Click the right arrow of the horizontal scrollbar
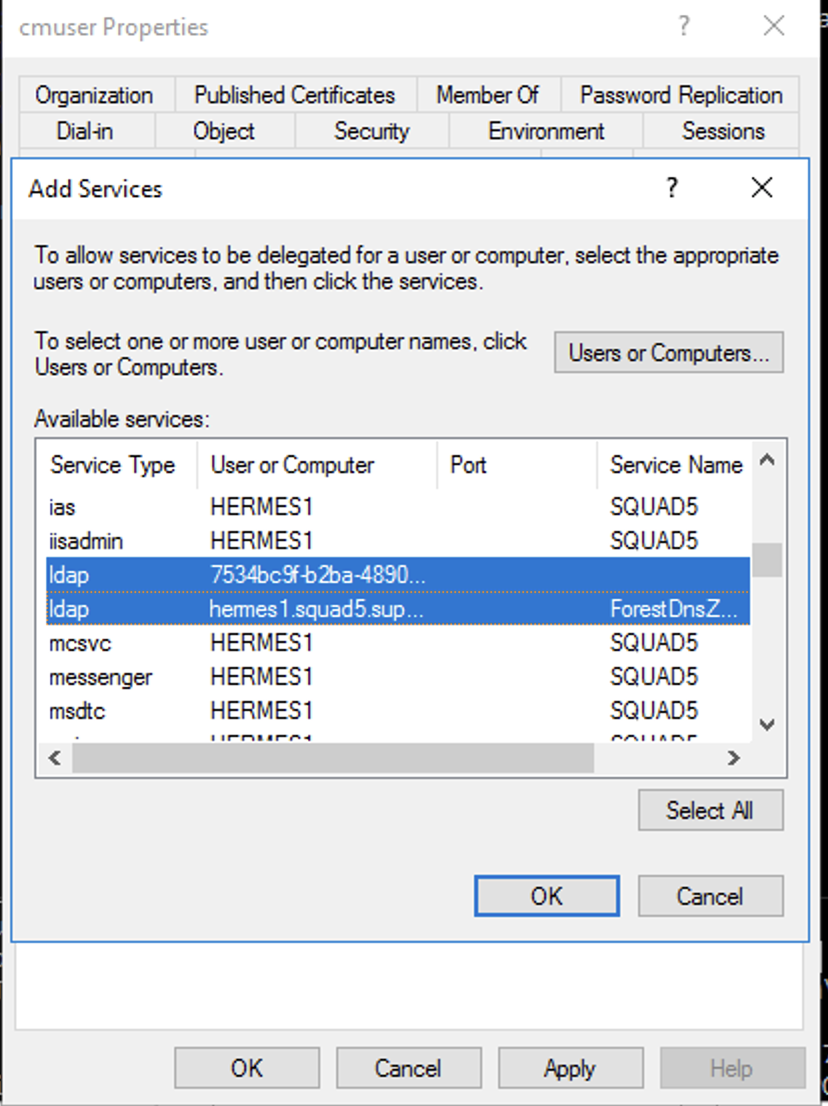This screenshot has height=1106, width=828. click(x=733, y=758)
